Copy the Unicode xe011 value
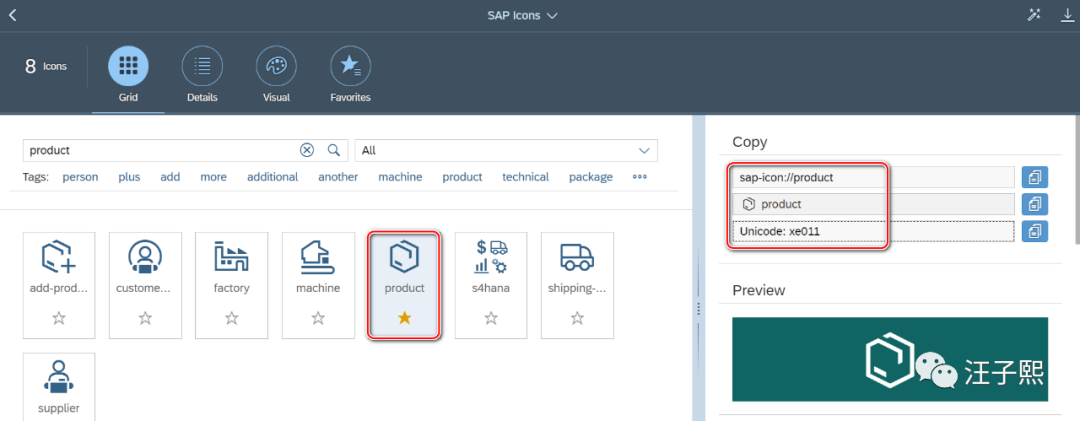The height and width of the screenshot is (421, 1080). pos(1035,231)
